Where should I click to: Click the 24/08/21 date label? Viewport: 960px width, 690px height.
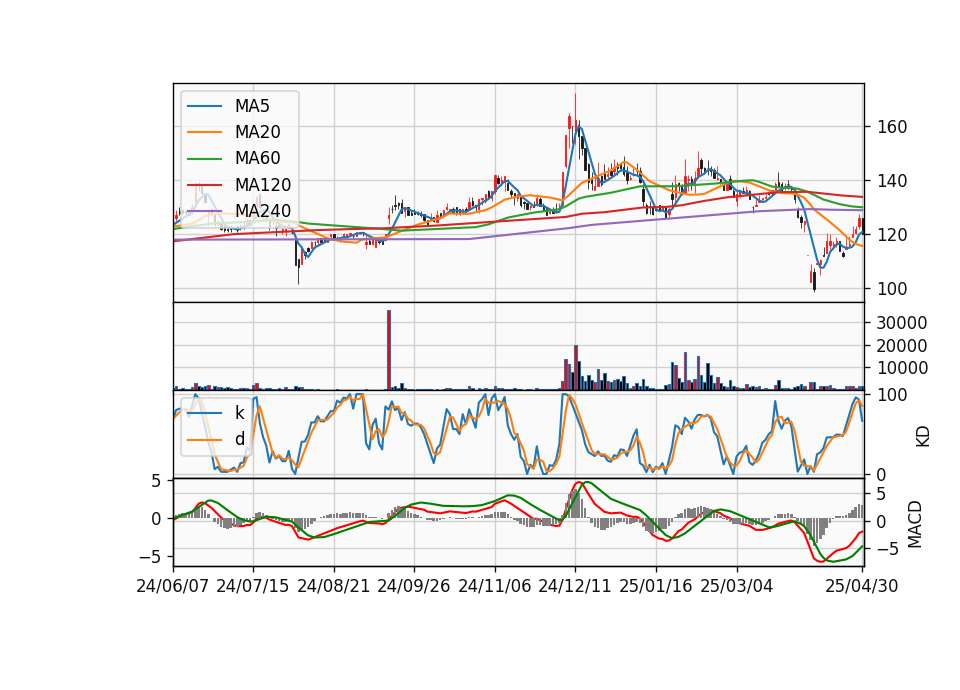(334, 586)
